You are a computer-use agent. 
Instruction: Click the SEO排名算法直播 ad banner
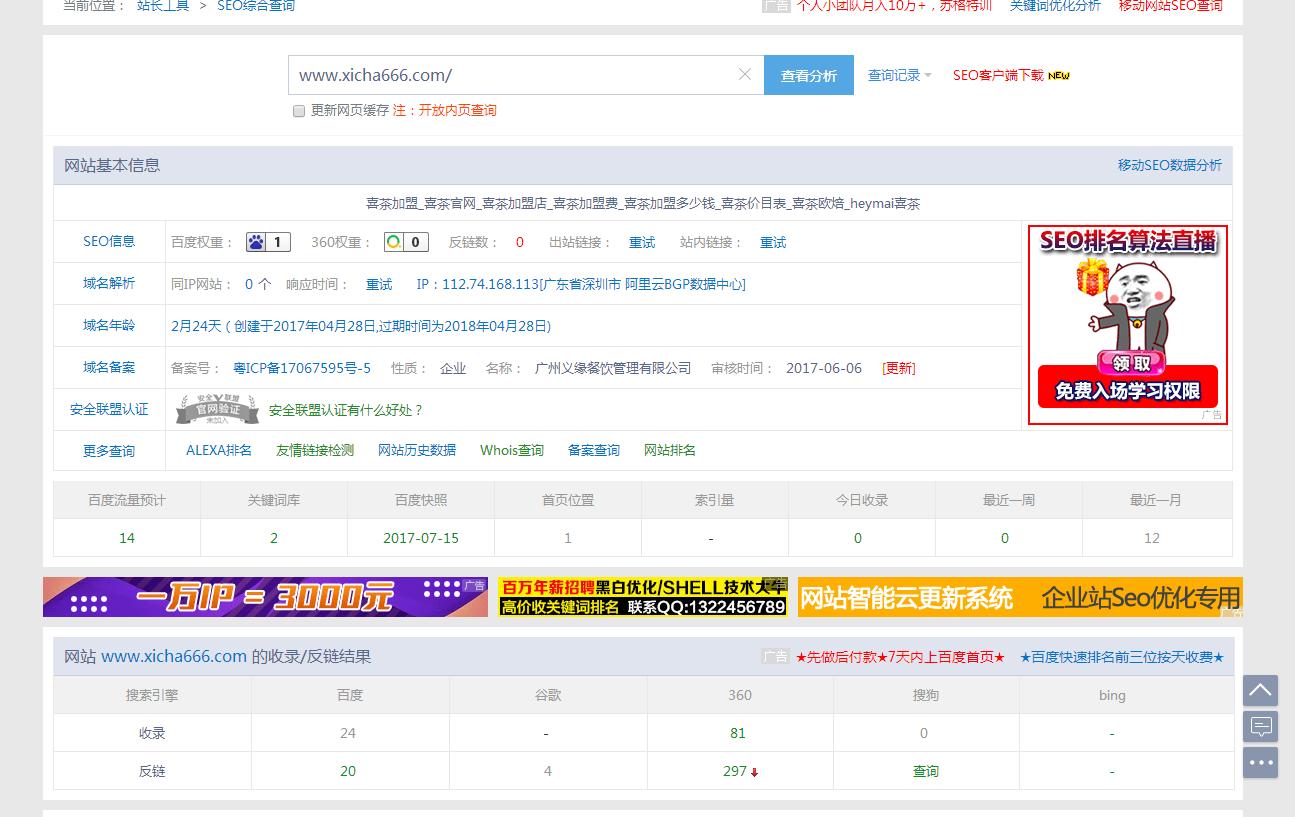pyautogui.click(x=1128, y=325)
